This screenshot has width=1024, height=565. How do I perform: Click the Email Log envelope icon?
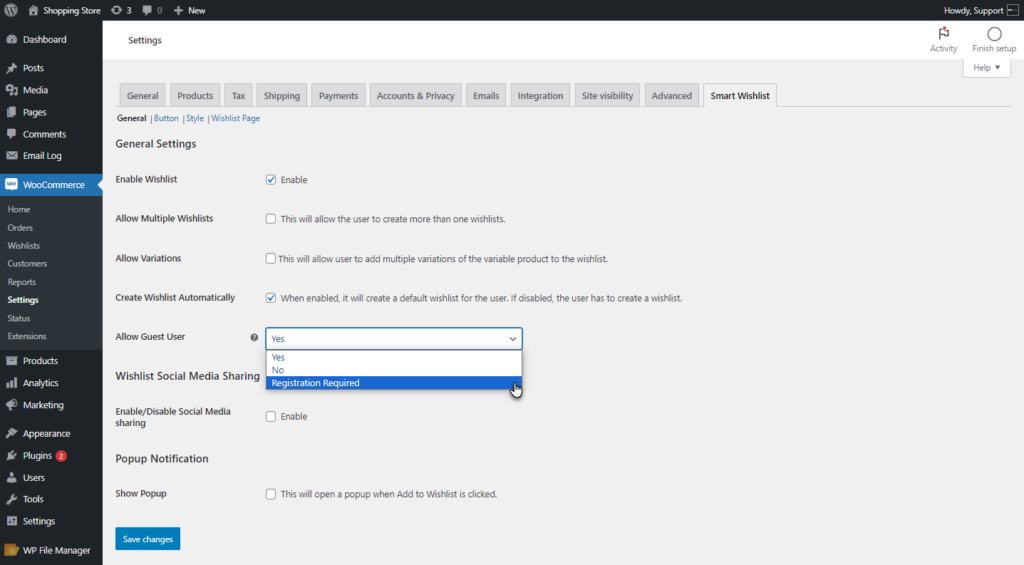12,155
